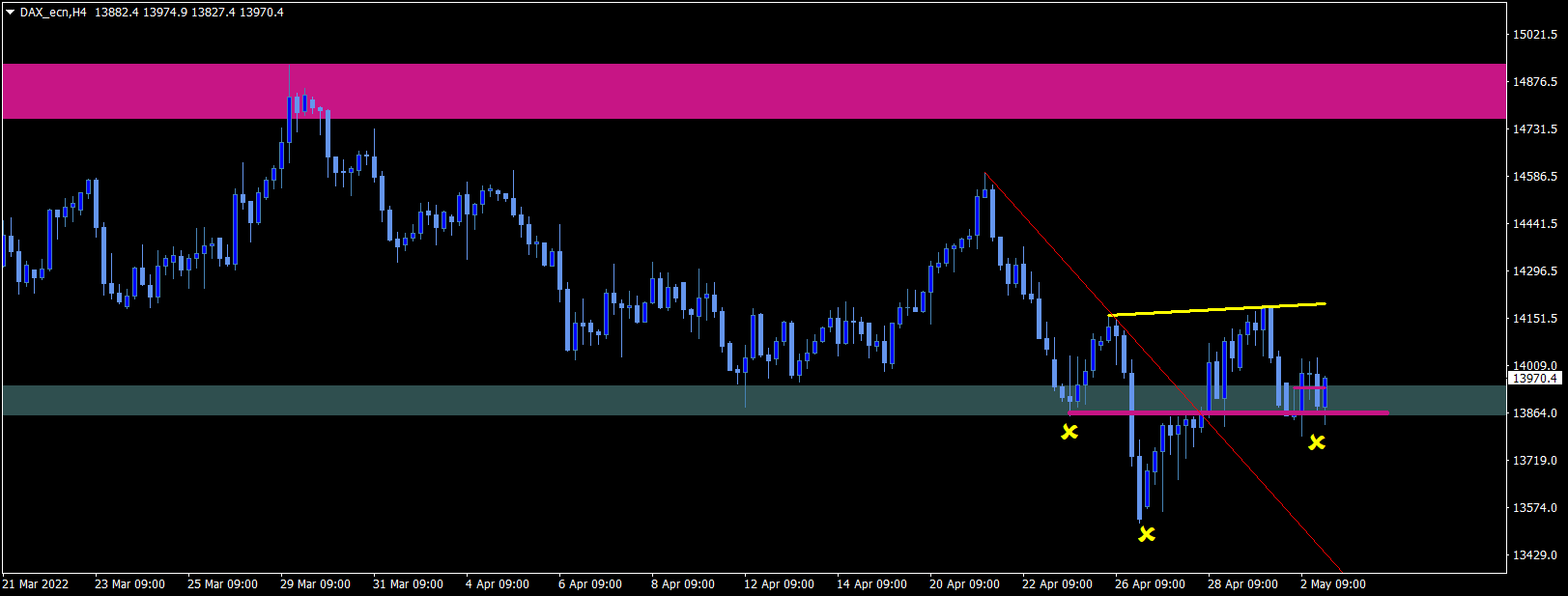The height and width of the screenshot is (596, 1568).
Task: Click the 13429.0 price scale label
Action: pyautogui.click(x=1535, y=555)
